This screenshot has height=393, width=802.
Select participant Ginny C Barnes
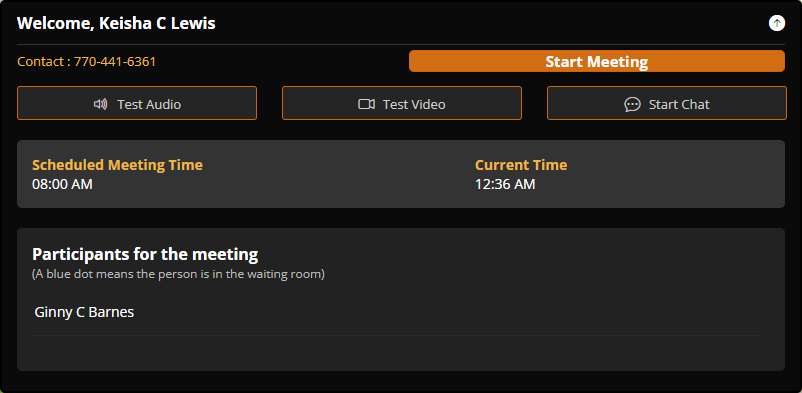84,312
